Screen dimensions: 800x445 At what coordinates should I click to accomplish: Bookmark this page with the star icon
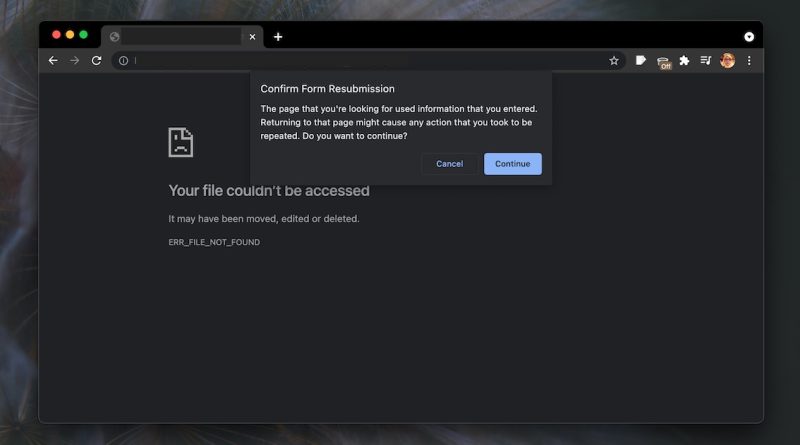point(614,61)
